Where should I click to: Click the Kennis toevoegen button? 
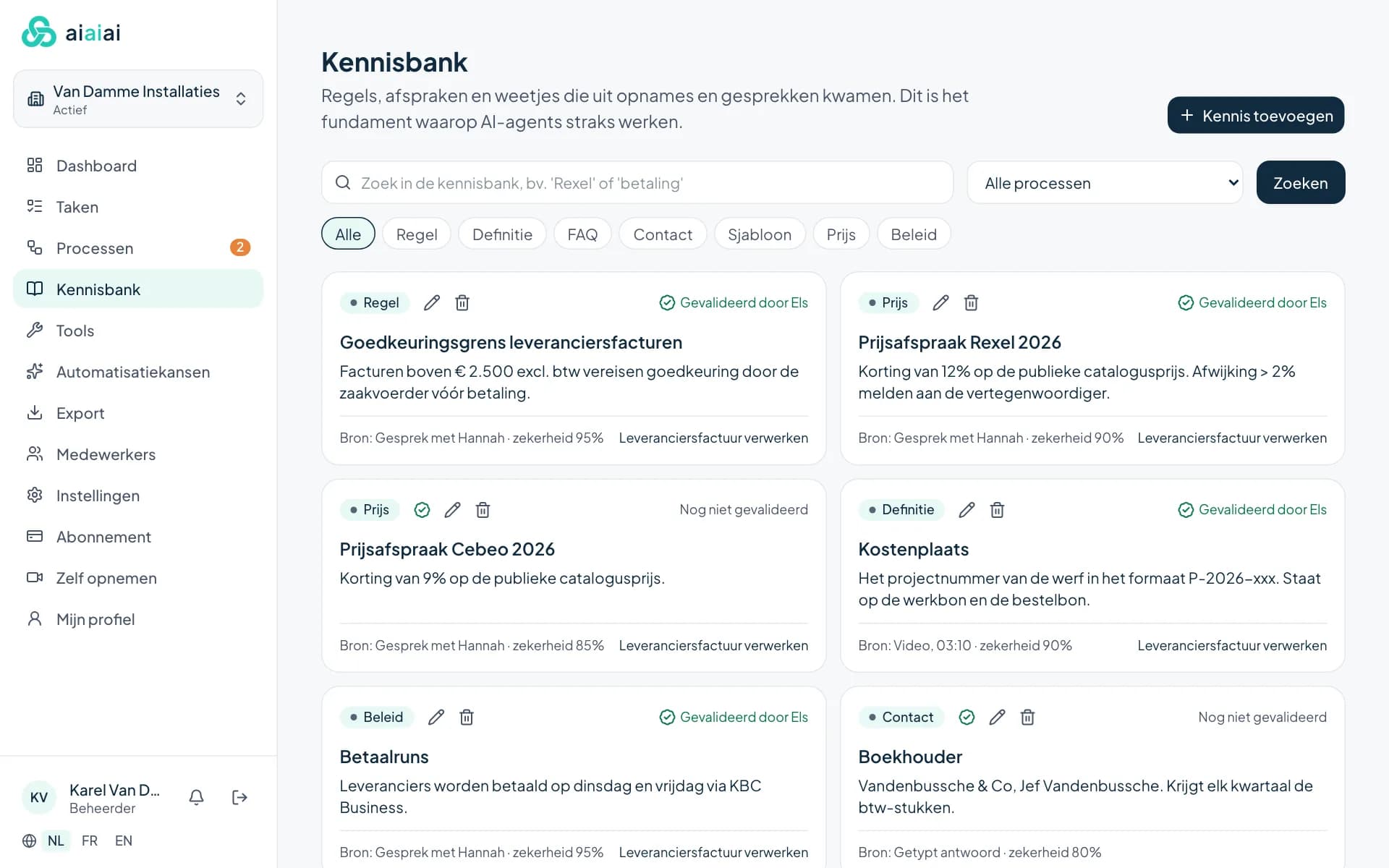(1256, 115)
